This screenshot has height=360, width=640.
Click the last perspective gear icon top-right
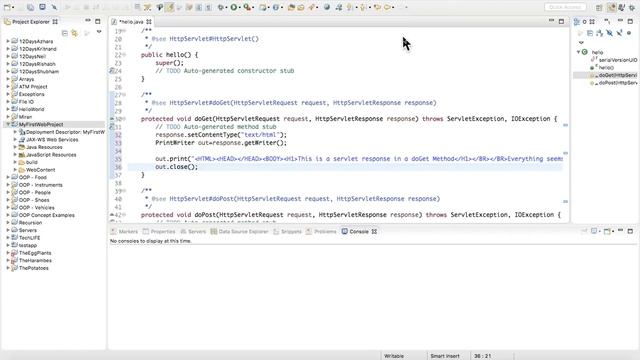point(632,7)
